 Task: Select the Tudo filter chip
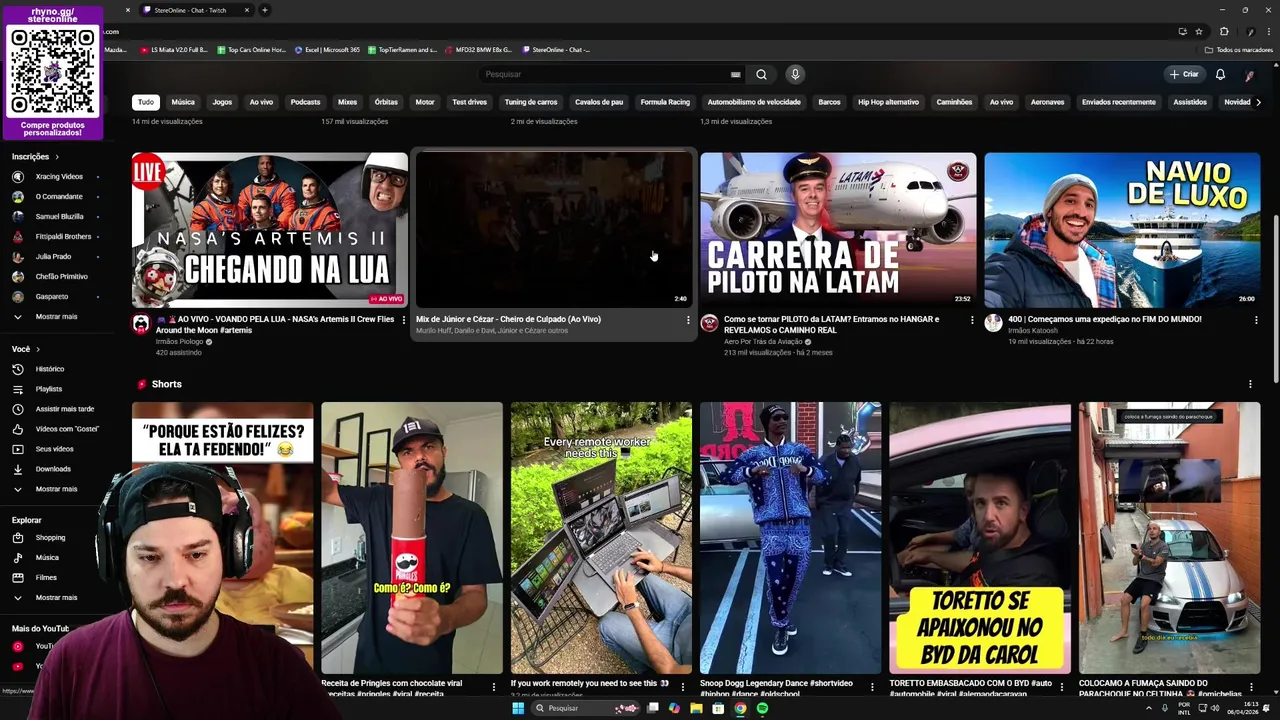click(x=146, y=102)
